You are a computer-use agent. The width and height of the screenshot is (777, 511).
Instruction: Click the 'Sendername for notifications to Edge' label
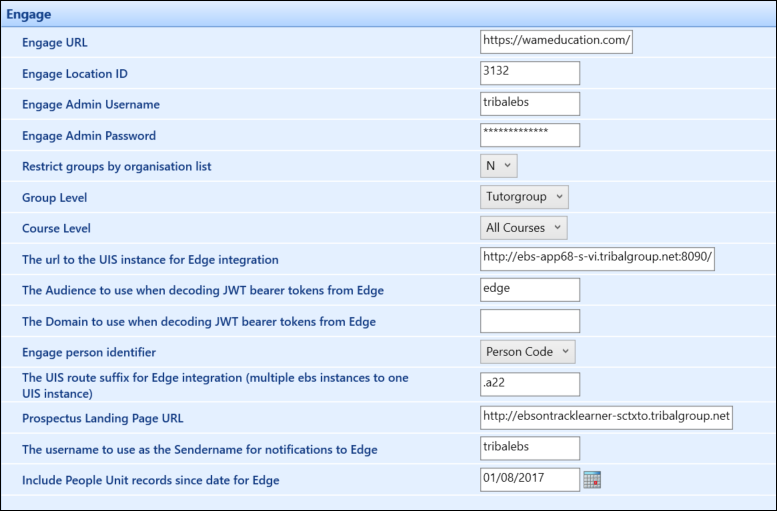pyautogui.click(x=200, y=450)
